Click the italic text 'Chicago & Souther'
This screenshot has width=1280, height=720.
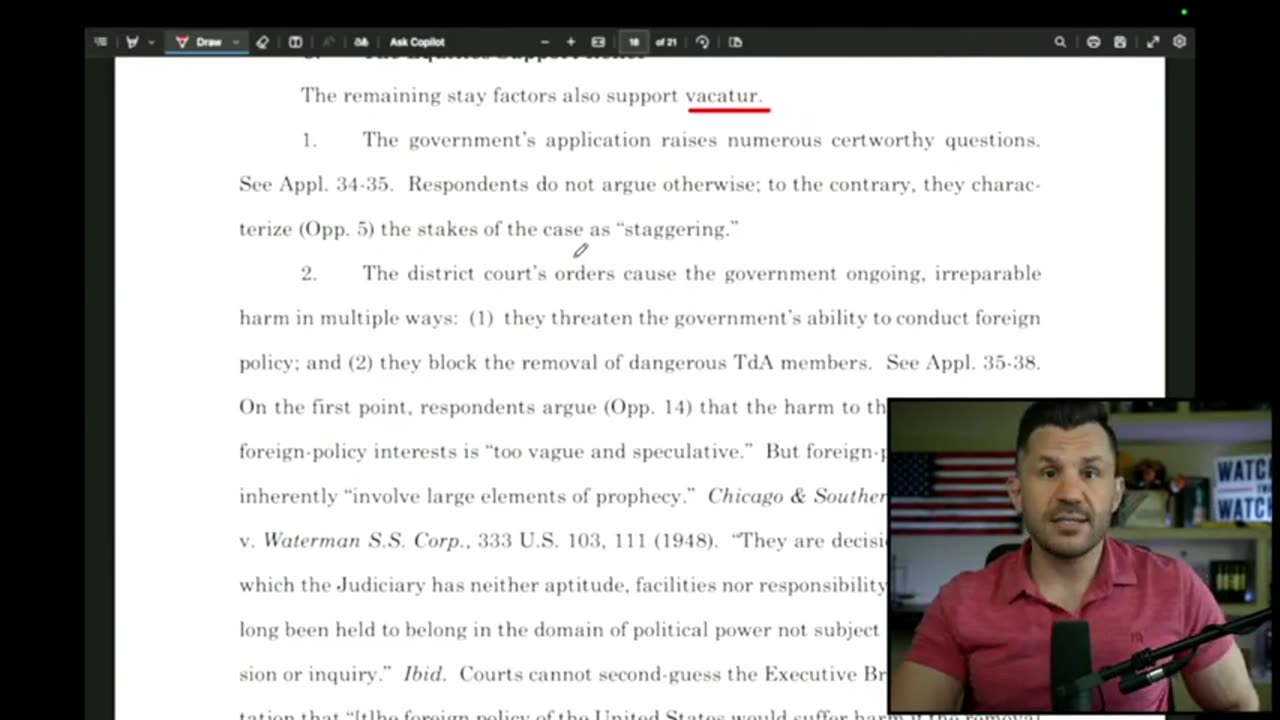tap(797, 496)
